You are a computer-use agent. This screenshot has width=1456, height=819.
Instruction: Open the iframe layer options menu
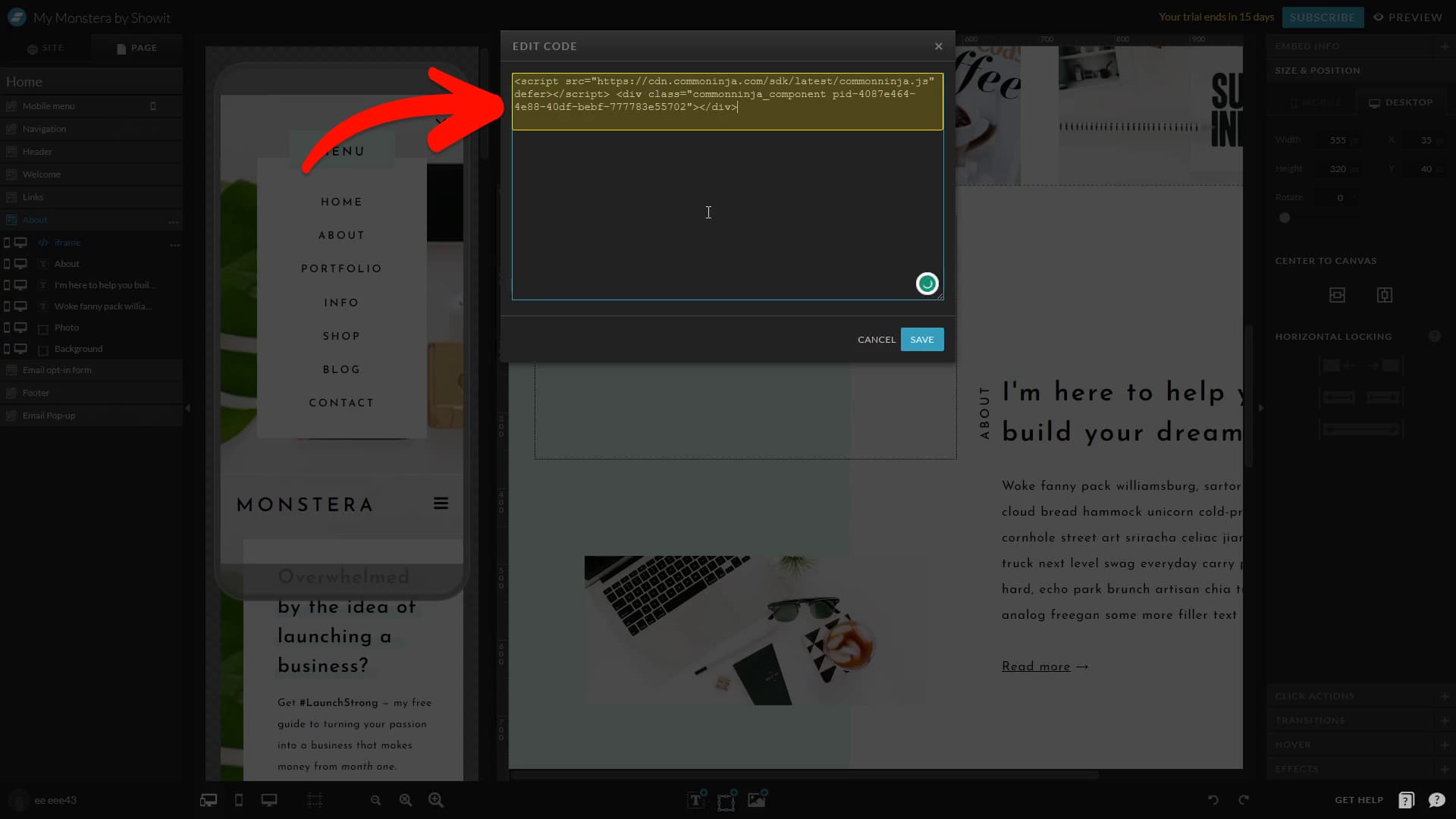[x=175, y=244]
